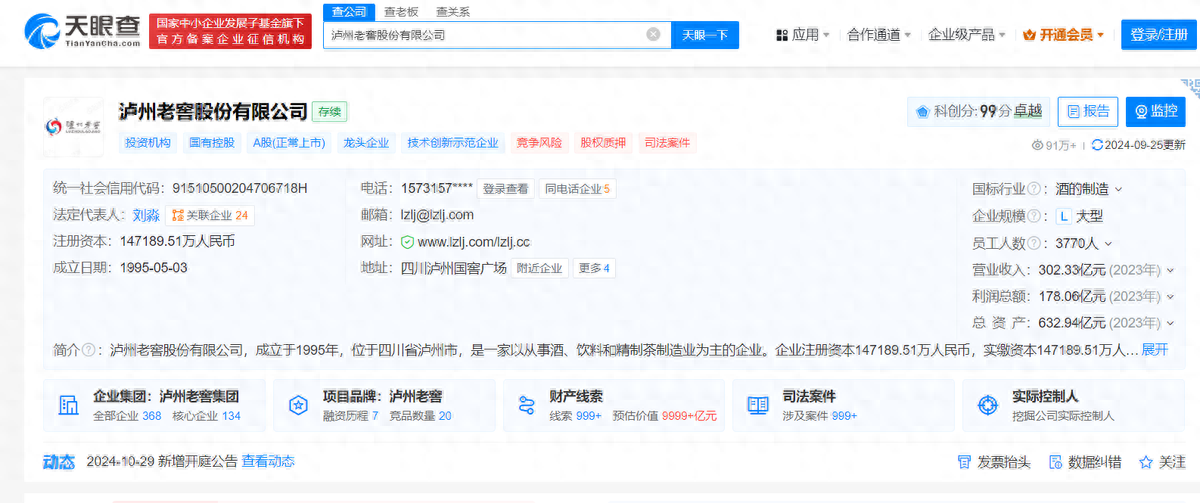This screenshot has width=1200, height=503.
Task: Open the 项目品牌 star icon card
Action: tap(298, 405)
